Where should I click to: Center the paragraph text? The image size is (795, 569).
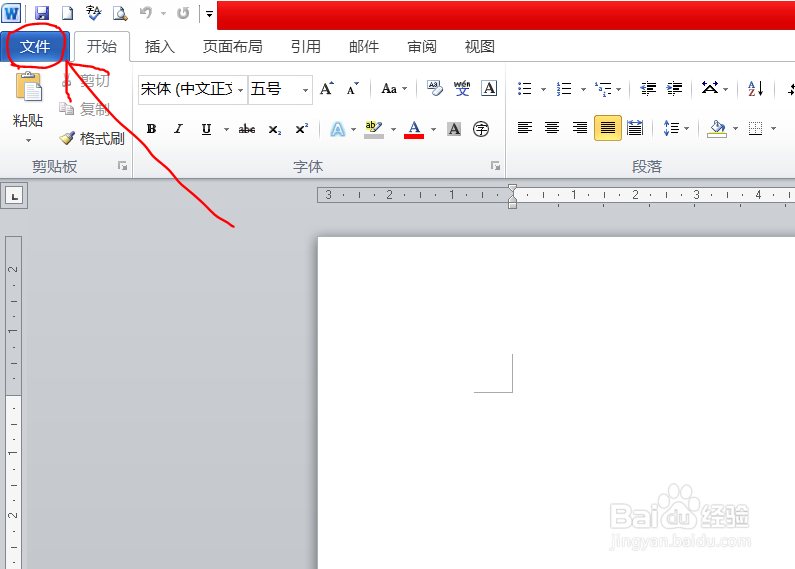coord(552,128)
